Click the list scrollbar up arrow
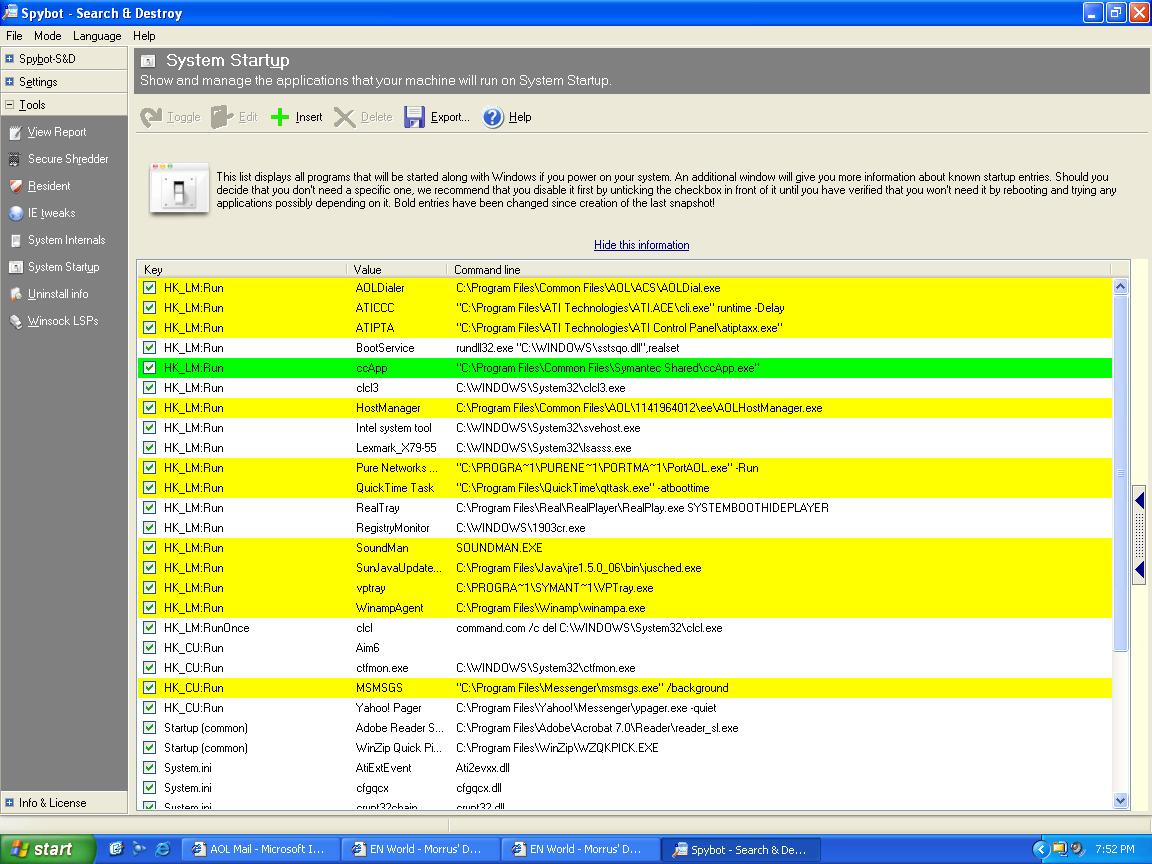Viewport: 1152px width, 864px height. [x=1120, y=287]
